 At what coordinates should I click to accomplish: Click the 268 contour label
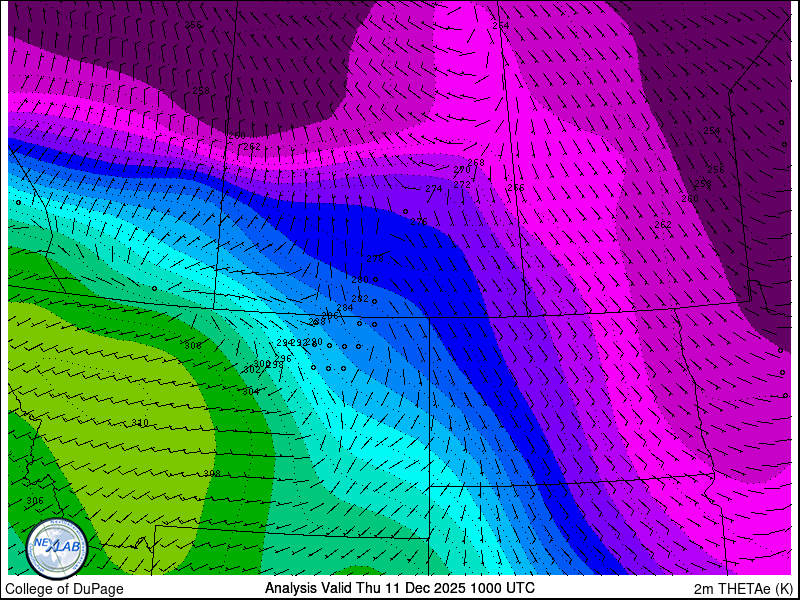coord(476,162)
